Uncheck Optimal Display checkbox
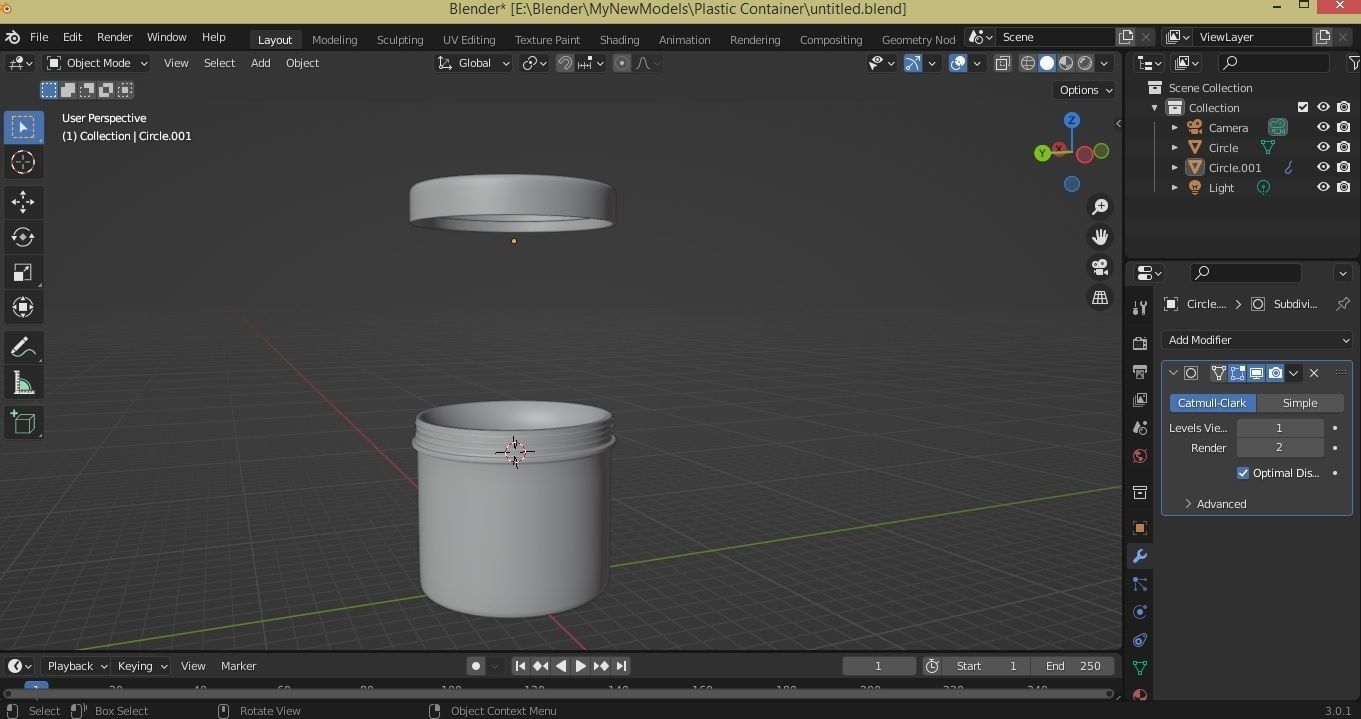This screenshot has height=719, width=1361. tap(1243, 473)
